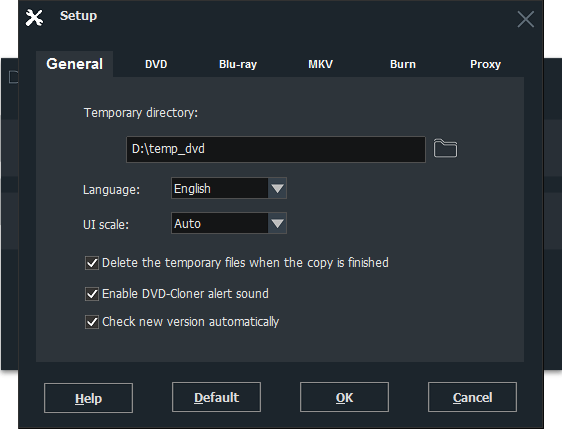Expand the UI scale dropdown arrow
This screenshot has width=562, height=429.
[277, 223]
